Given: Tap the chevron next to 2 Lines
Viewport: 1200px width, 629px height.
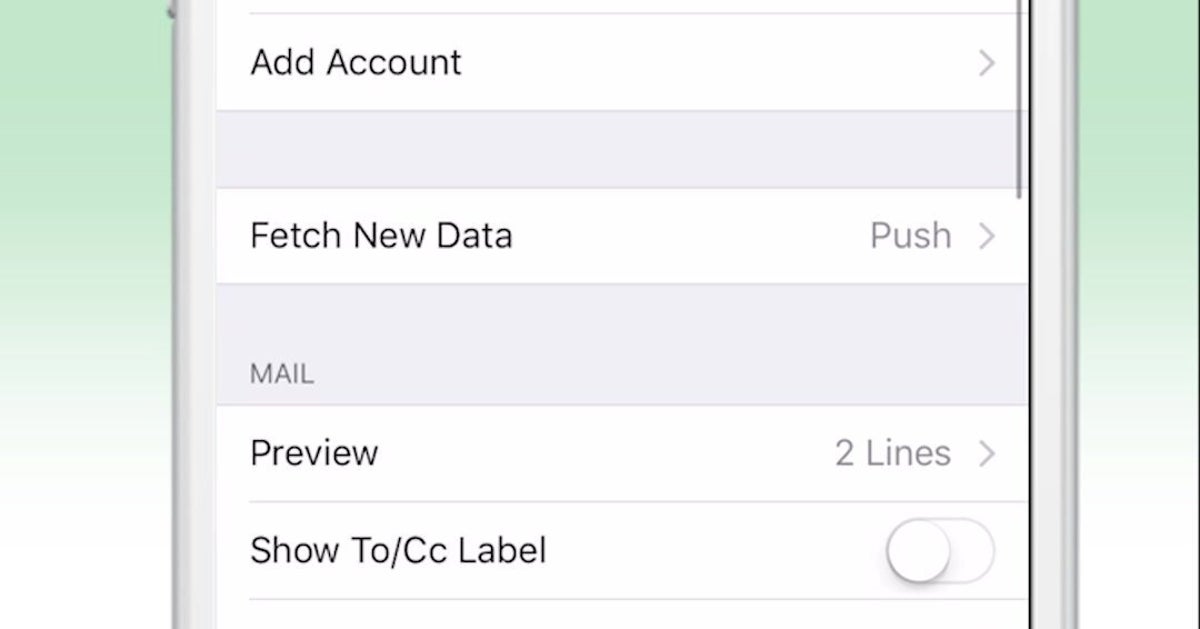Looking at the screenshot, I should point(987,454).
